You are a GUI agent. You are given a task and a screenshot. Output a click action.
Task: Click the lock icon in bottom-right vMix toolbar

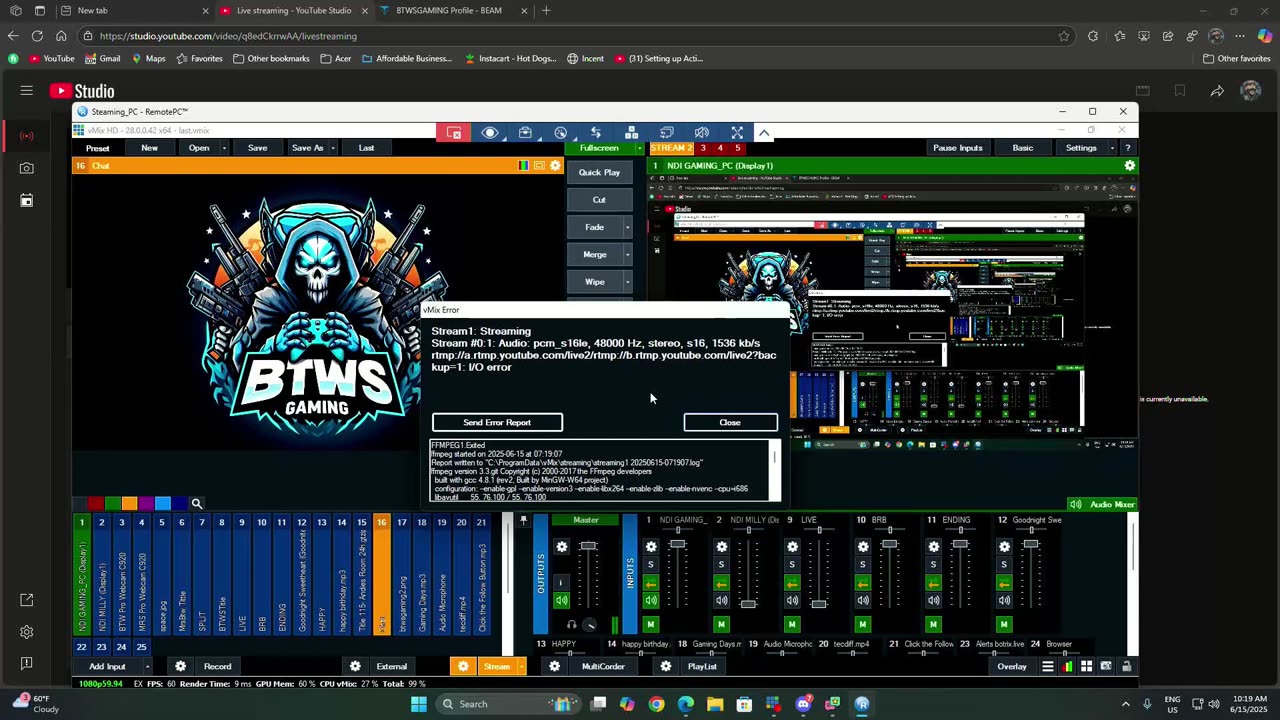coord(1126,666)
